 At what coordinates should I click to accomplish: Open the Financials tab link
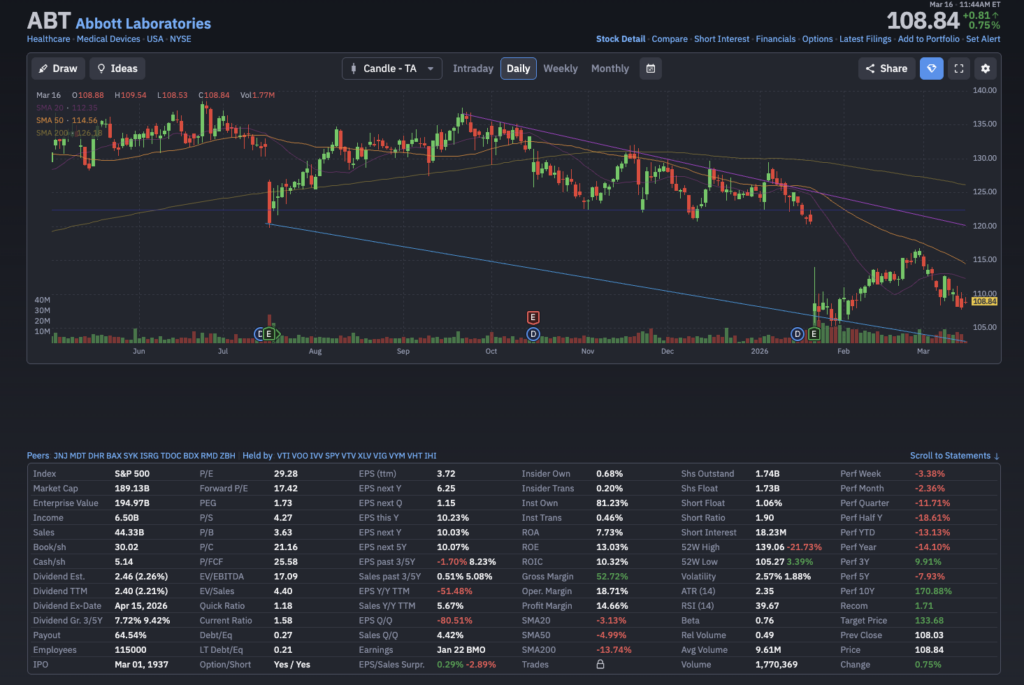(x=775, y=39)
